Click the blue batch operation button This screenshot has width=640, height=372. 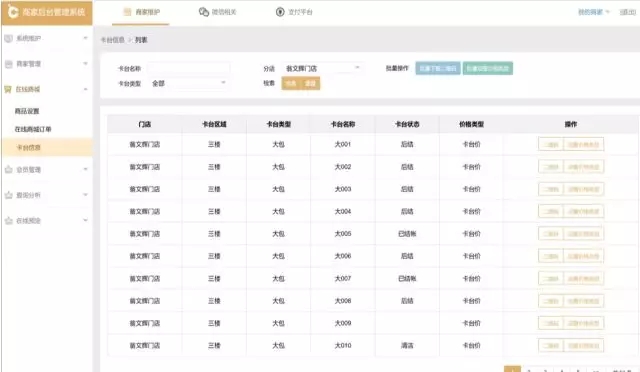(438, 68)
